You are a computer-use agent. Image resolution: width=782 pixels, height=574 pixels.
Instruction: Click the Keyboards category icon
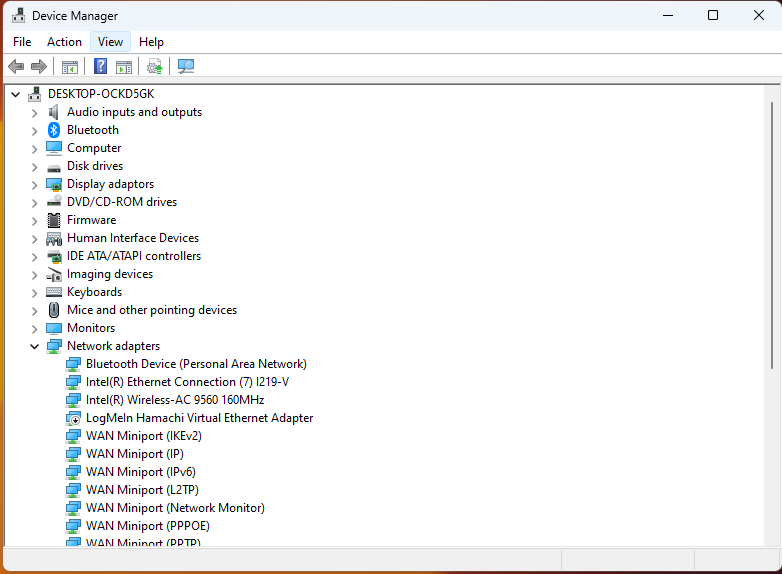pos(54,292)
